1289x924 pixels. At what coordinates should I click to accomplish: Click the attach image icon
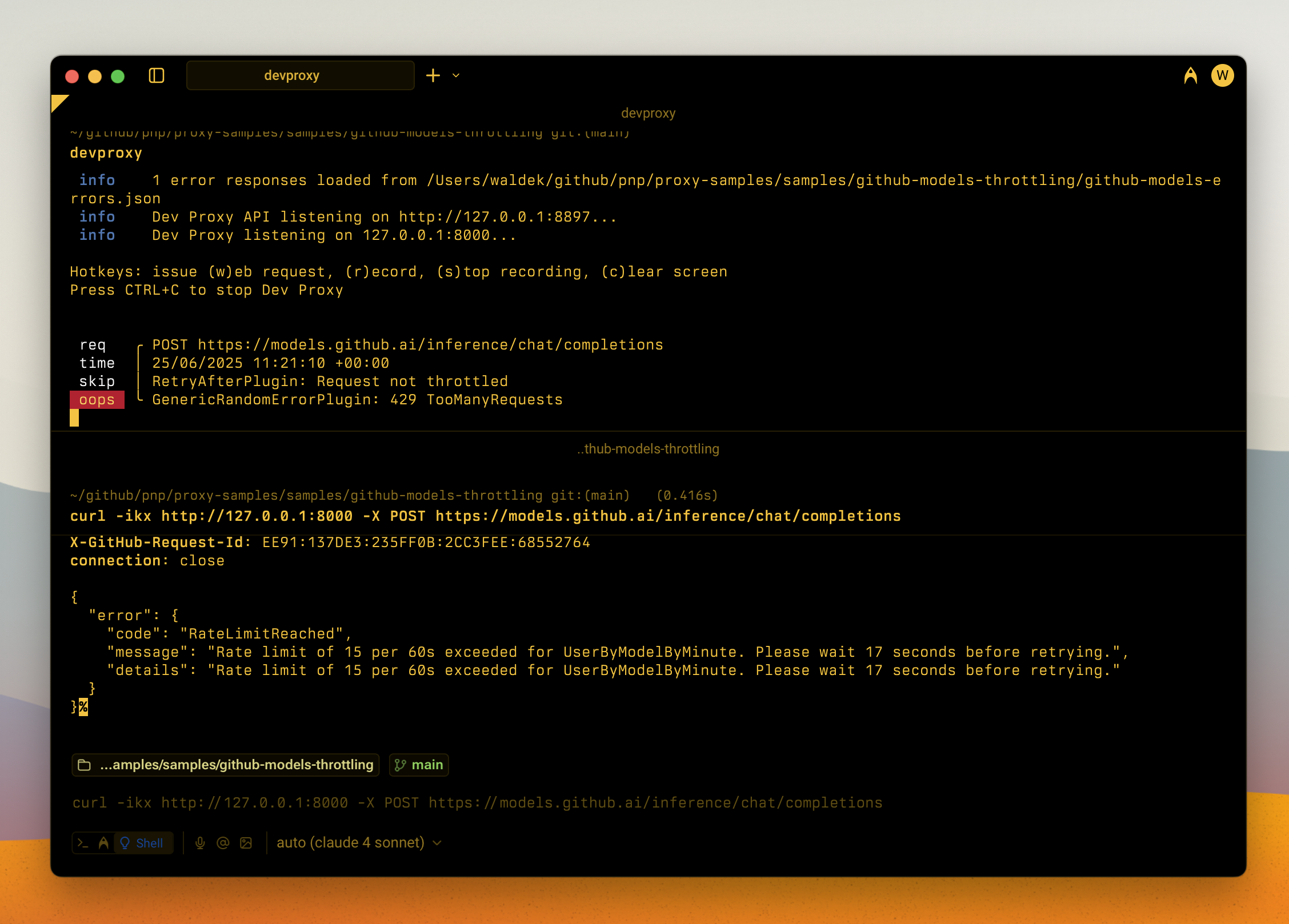coord(246,843)
